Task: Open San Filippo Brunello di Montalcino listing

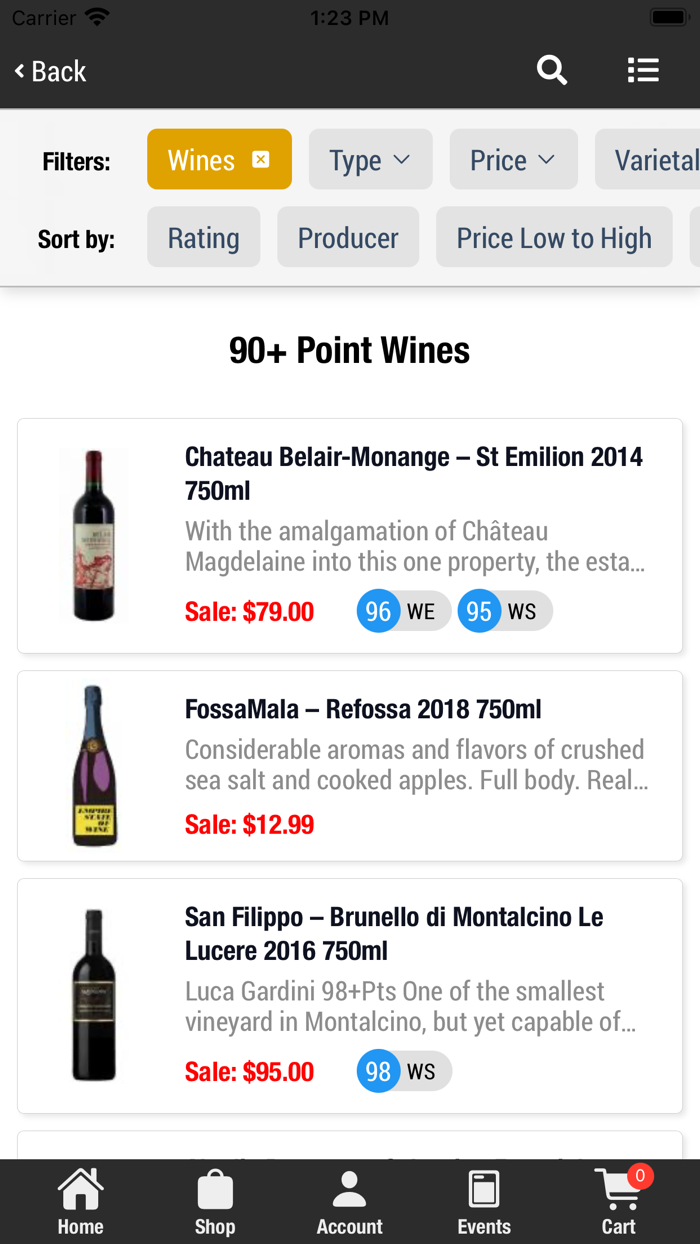Action: click(394, 933)
